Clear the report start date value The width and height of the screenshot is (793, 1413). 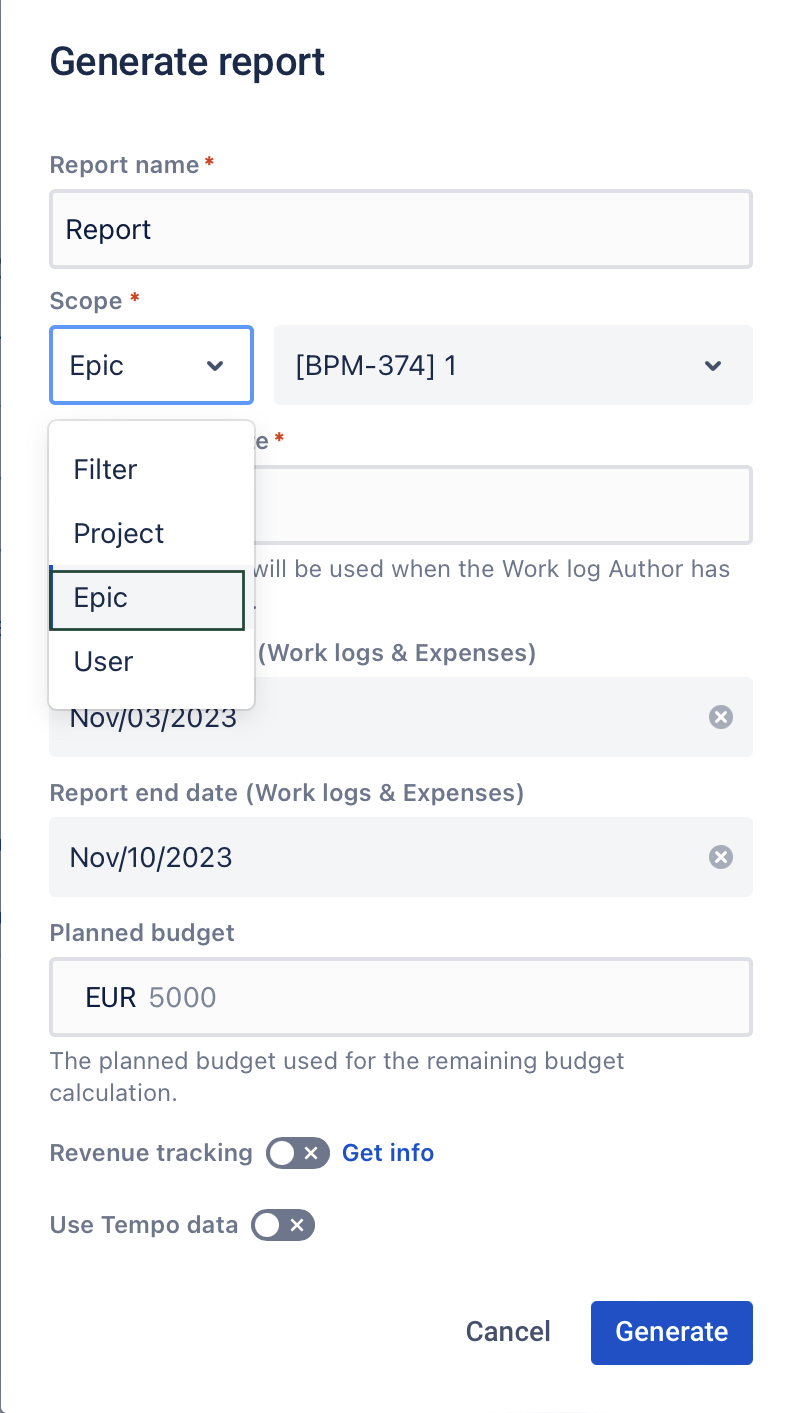(x=720, y=717)
